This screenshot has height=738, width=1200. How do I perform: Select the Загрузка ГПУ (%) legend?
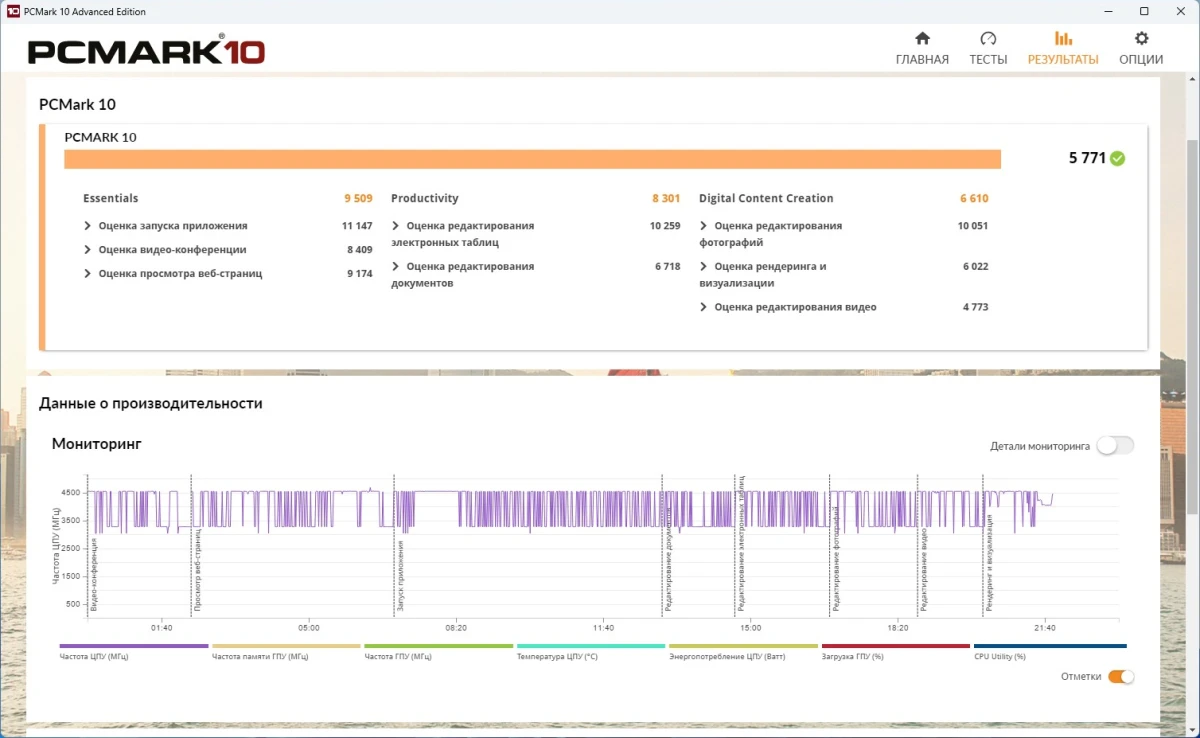click(x=895, y=652)
